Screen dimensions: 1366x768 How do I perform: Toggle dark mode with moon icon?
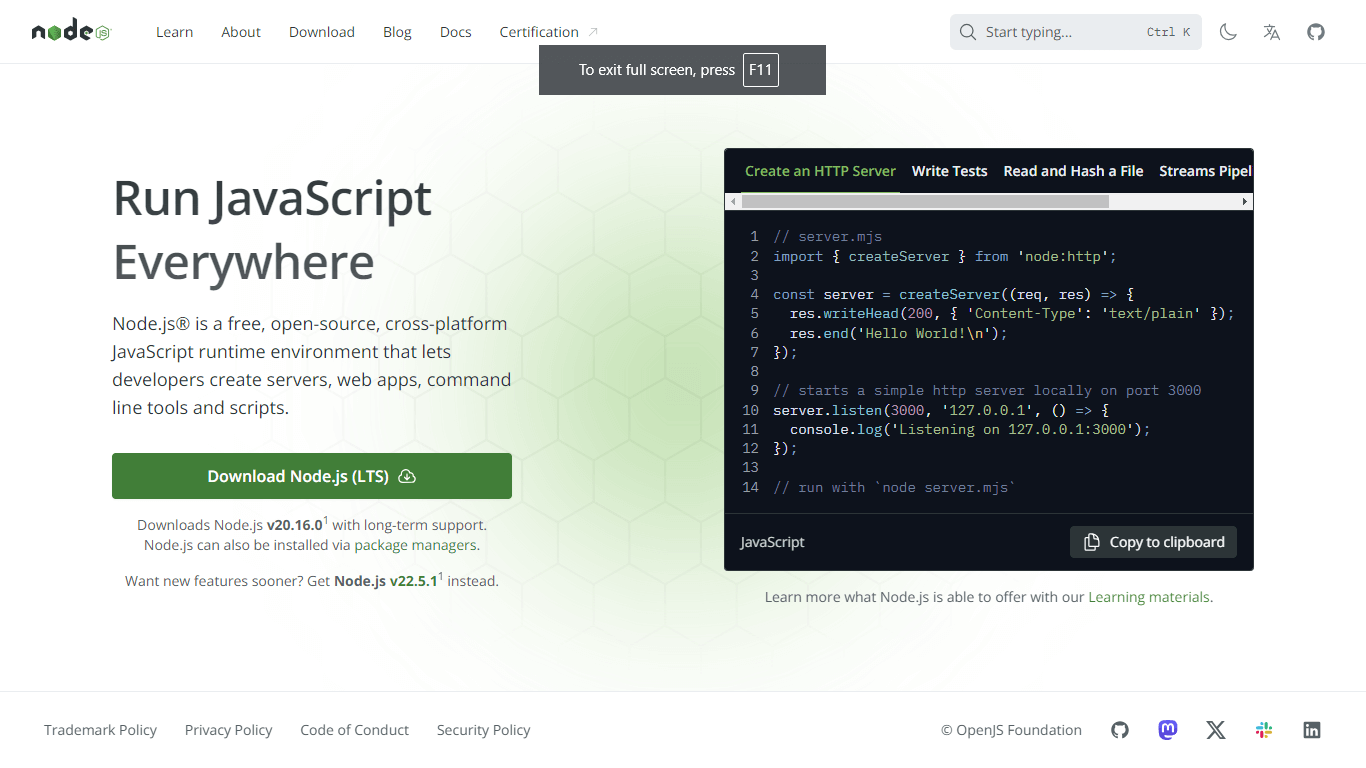click(x=1228, y=32)
